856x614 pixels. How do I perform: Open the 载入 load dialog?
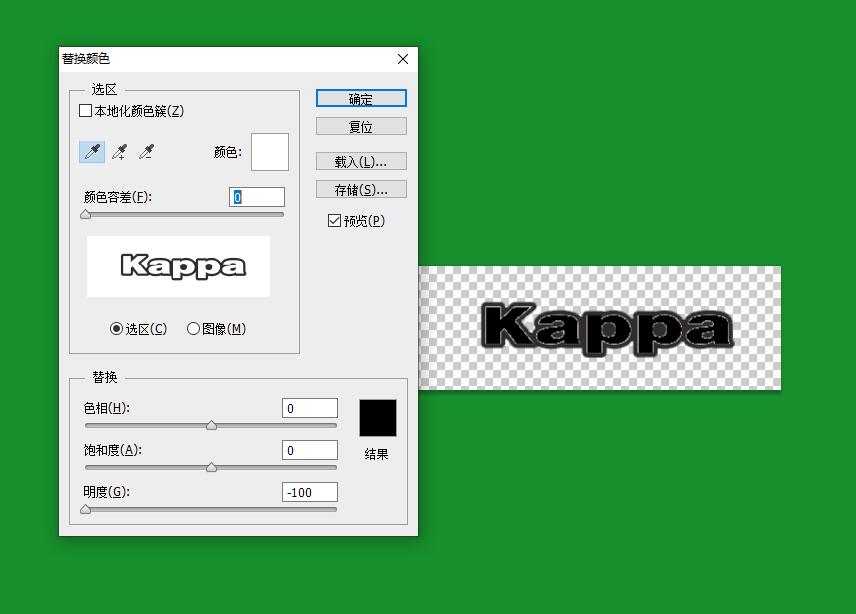pyautogui.click(x=361, y=162)
